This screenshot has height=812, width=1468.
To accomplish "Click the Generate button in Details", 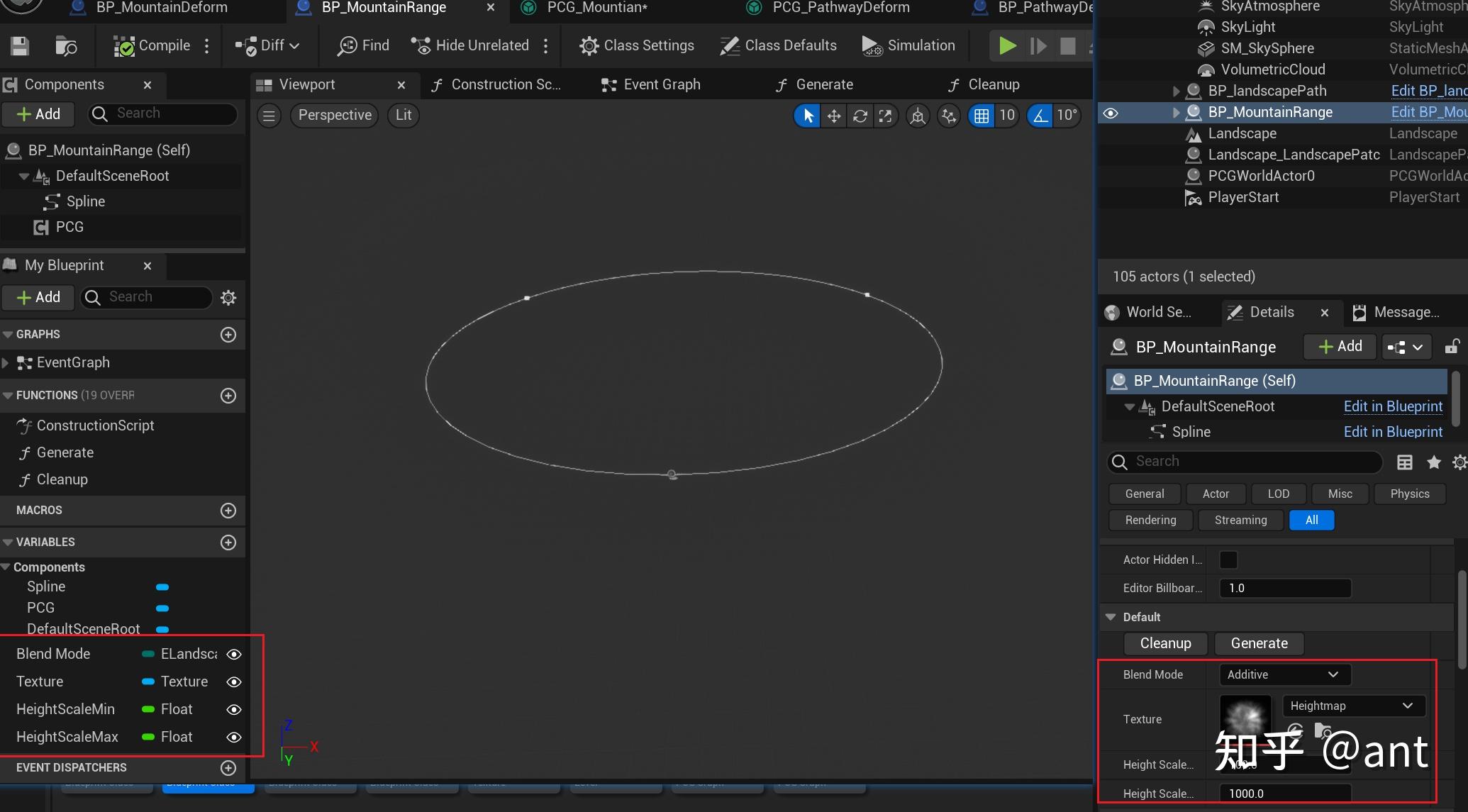I will (1259, 643).
